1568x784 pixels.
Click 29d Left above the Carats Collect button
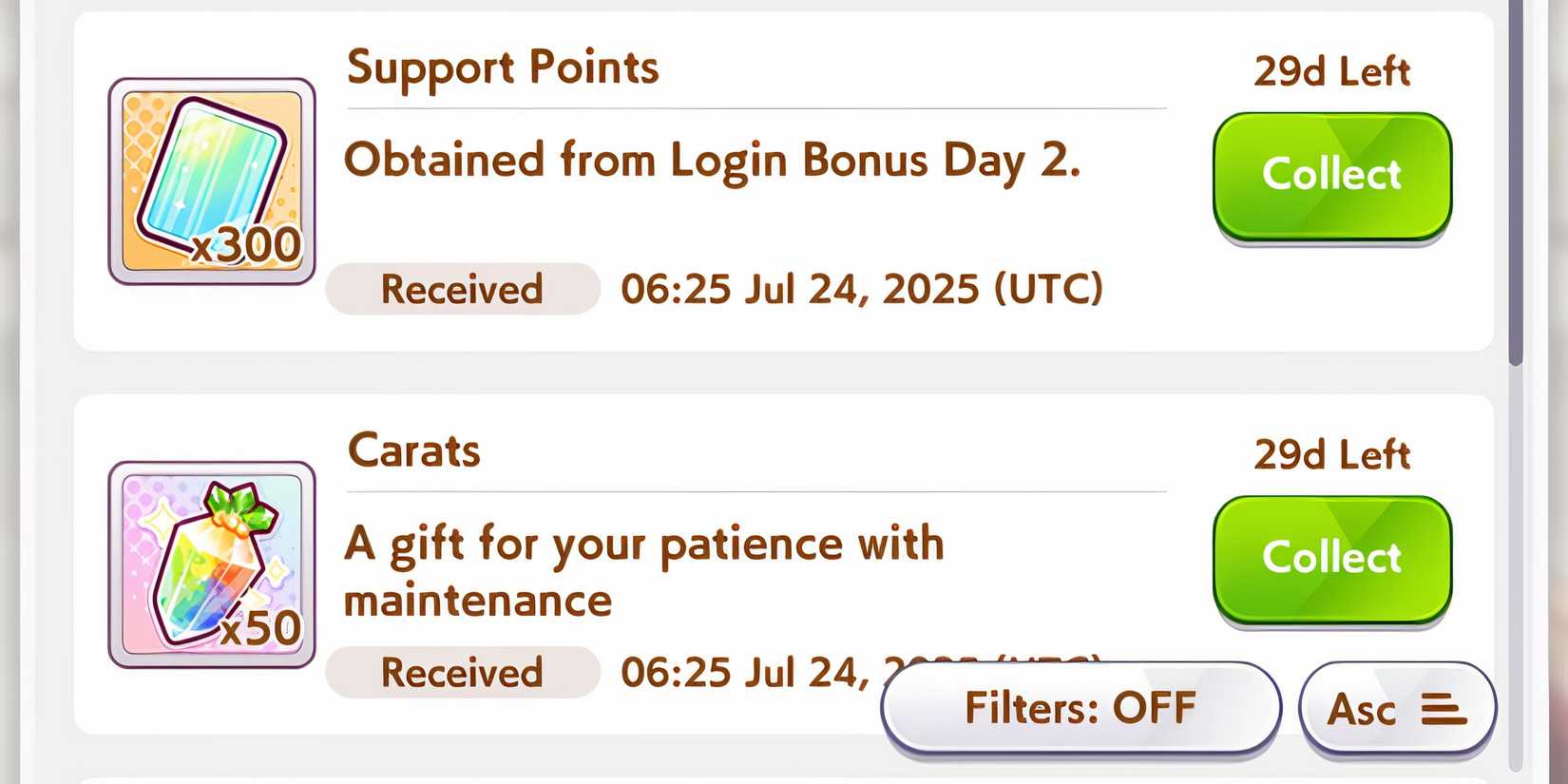[x=1331, y=455]
